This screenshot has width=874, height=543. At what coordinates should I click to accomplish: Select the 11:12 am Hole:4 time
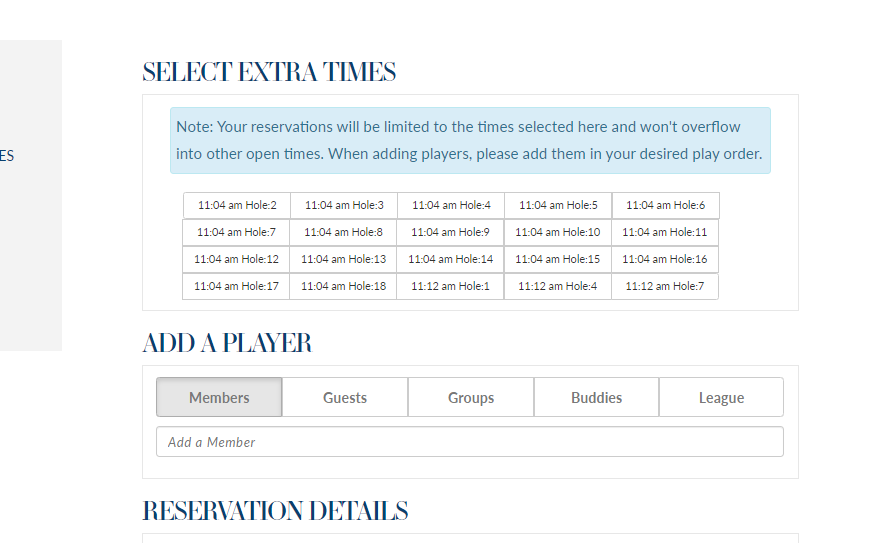point(557,286)
